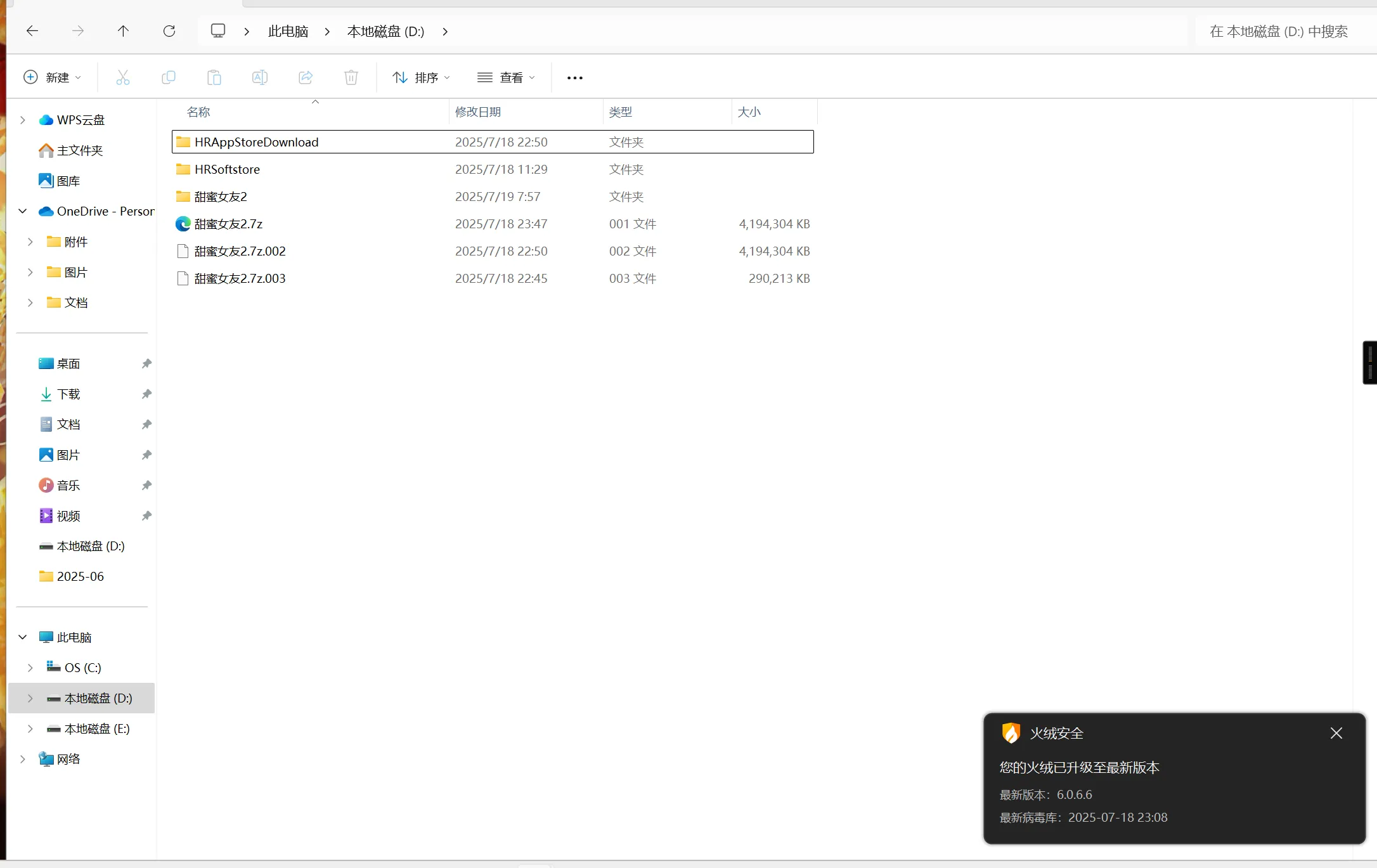Viewport: 1377px width, 868px height.
Task: Click the Cut scissors icon
Action: pyautogui.click(x=123, y=77)
